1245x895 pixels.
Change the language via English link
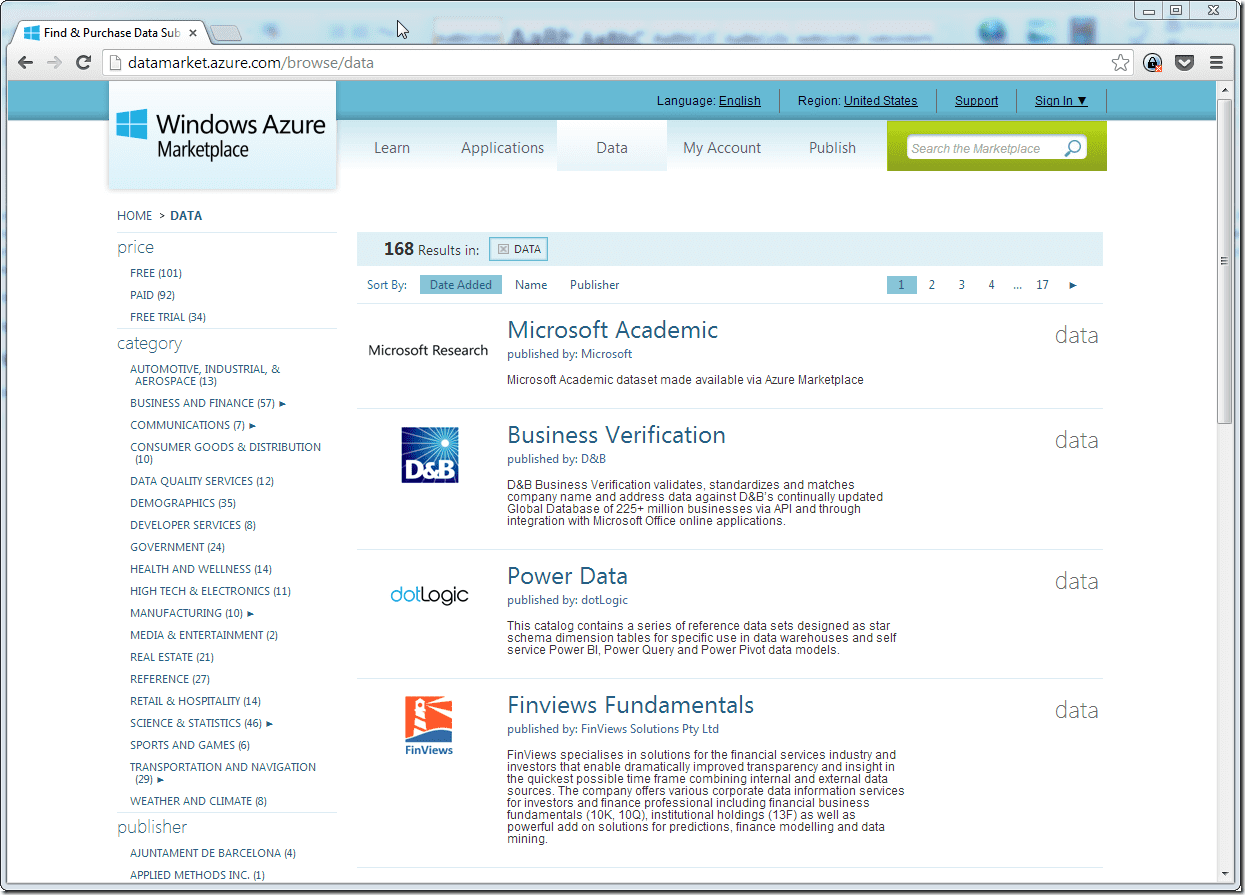[x=740, y=100]
